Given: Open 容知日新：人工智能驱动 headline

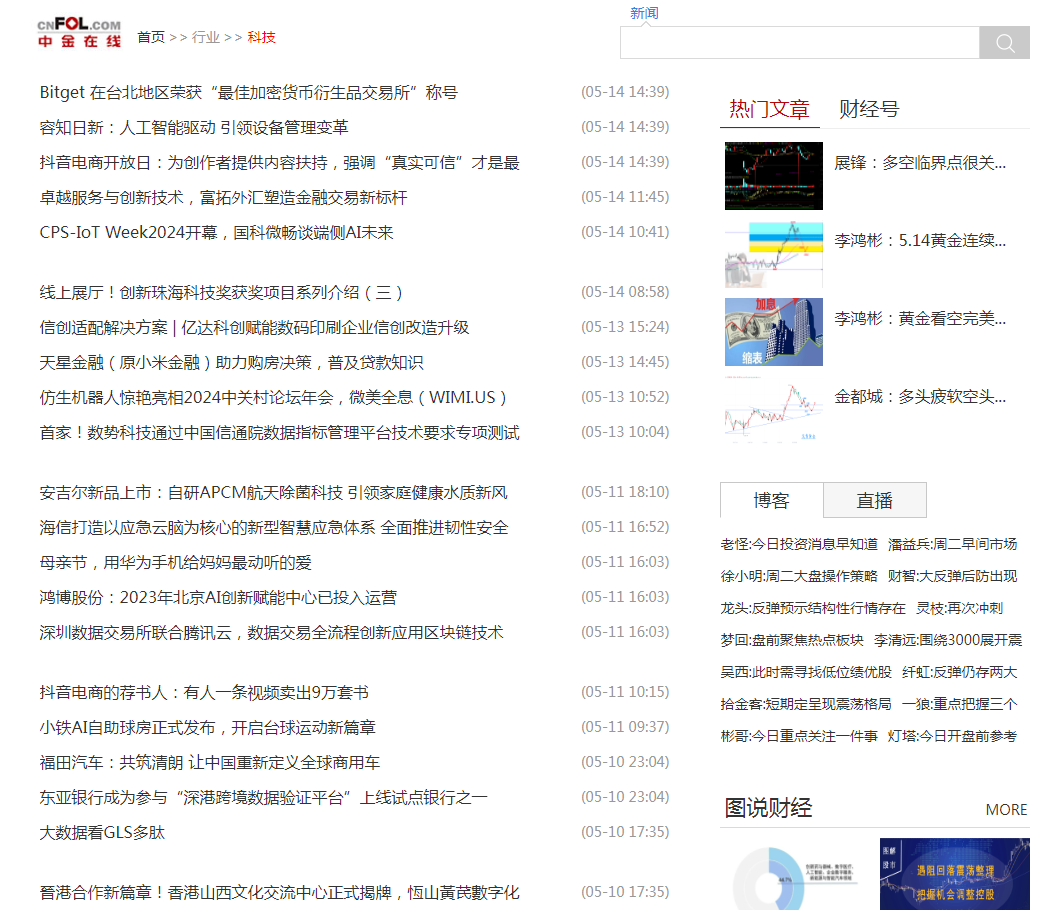Looking at the screenshot, I should point(194,128).
